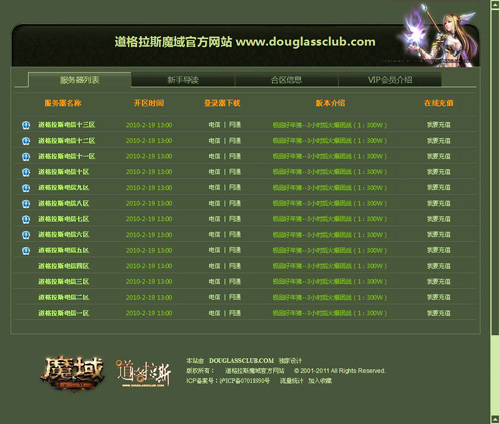Click the blue icon beside 道格拉斯电信五区

click(26, 251)
